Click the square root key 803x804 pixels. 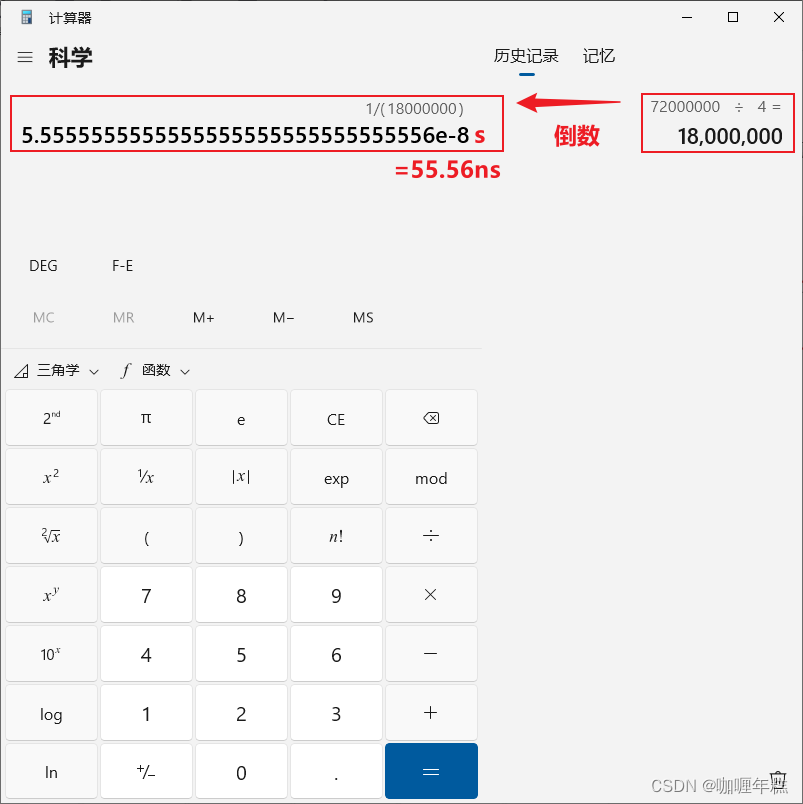coord(51,536)
